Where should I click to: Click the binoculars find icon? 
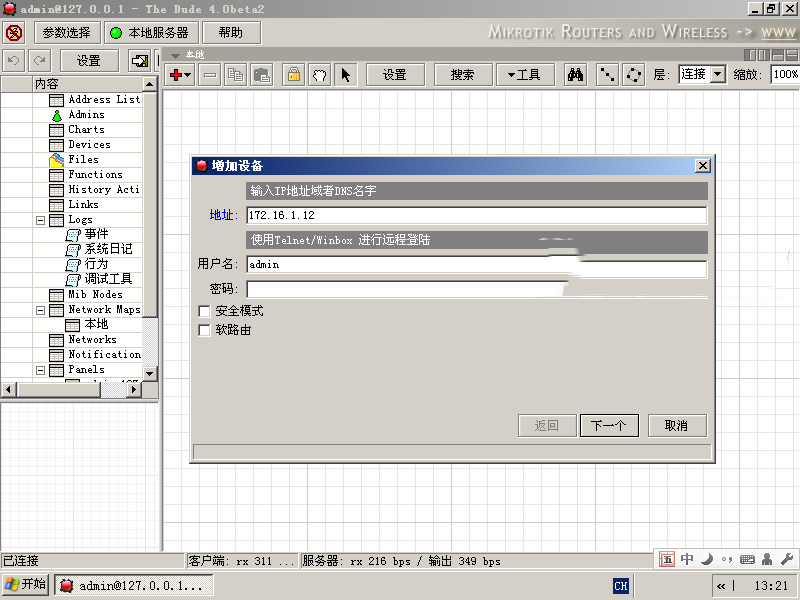[576, 75]
